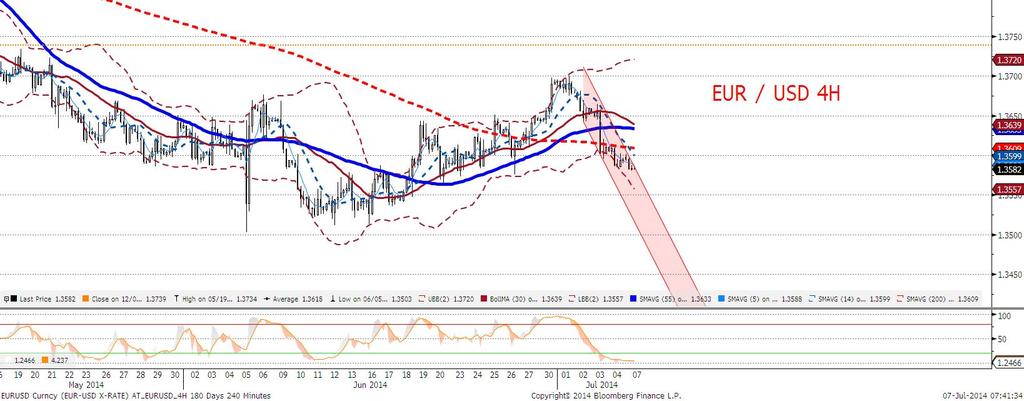The image size is (1024, 401).
Task: Click the orange Close legend swatch
Action: pyautogui.click(x=86, y=298)
